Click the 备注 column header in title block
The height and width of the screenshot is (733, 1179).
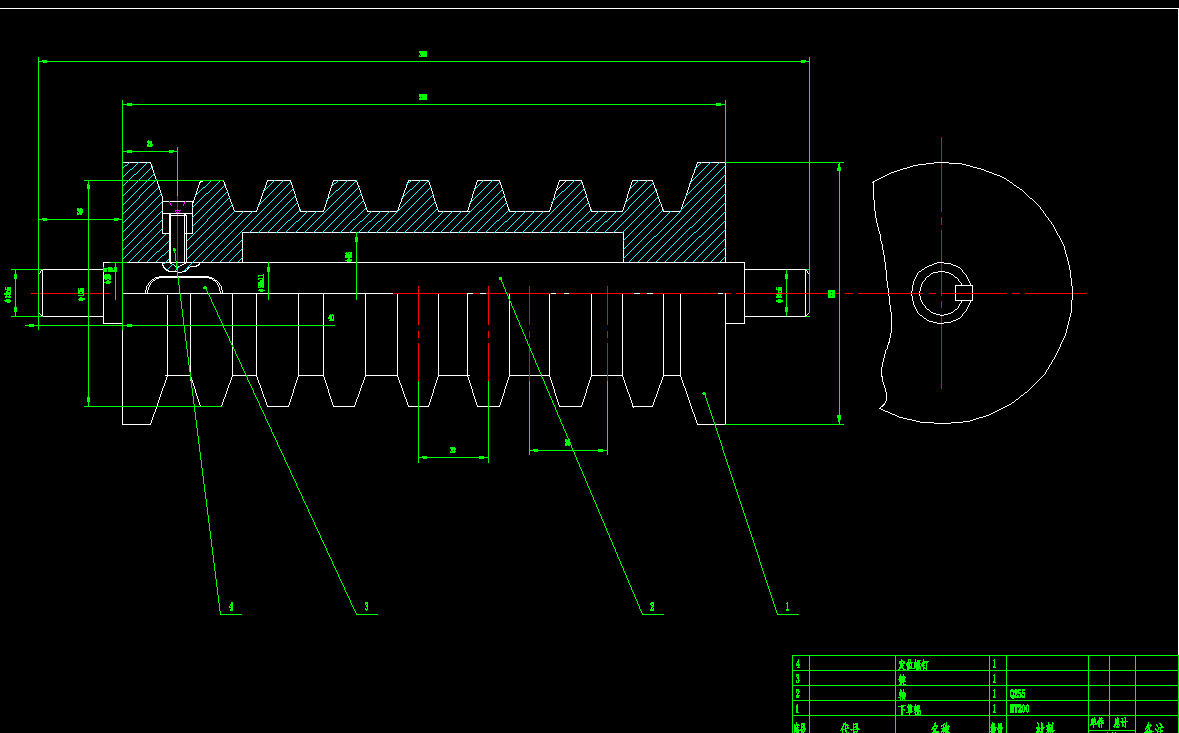click(x=1155, y=728)
